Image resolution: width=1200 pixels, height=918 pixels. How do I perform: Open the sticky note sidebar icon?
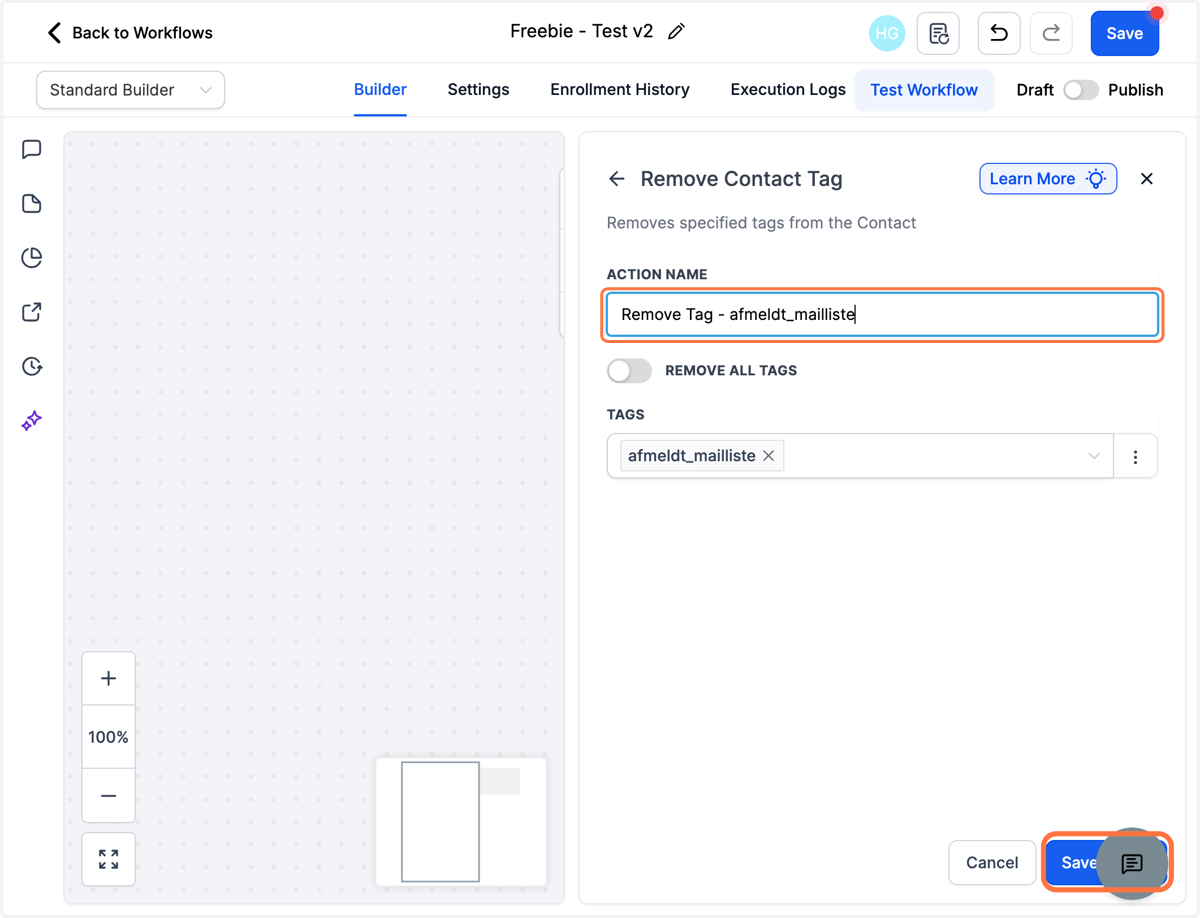[x=32, y=204]
